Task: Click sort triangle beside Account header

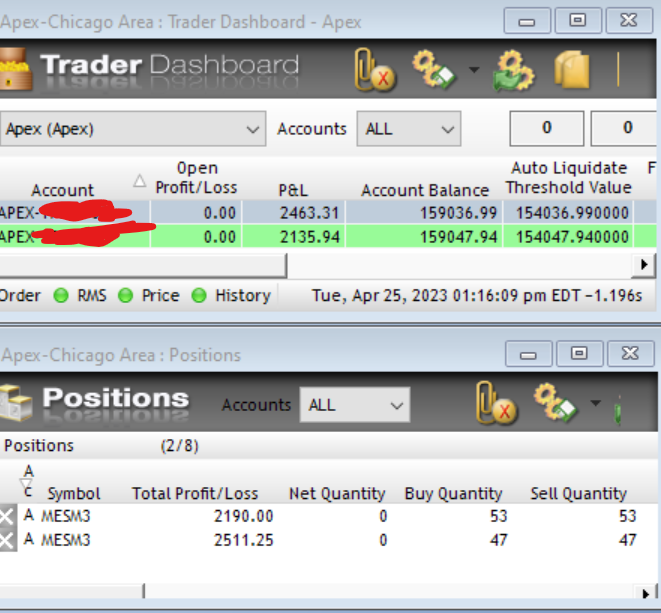Action: pyautogui.click(x=140, y=181)
